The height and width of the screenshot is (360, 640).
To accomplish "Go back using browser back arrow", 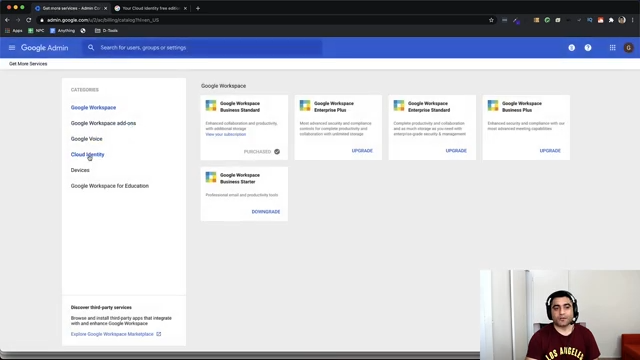I will (7, 20).
